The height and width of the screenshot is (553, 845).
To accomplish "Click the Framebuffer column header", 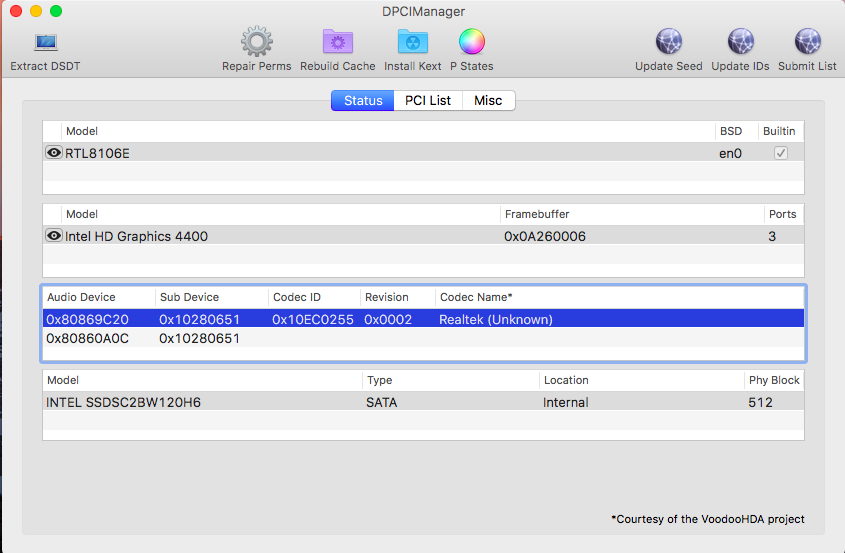I will (x=537, y=214).
